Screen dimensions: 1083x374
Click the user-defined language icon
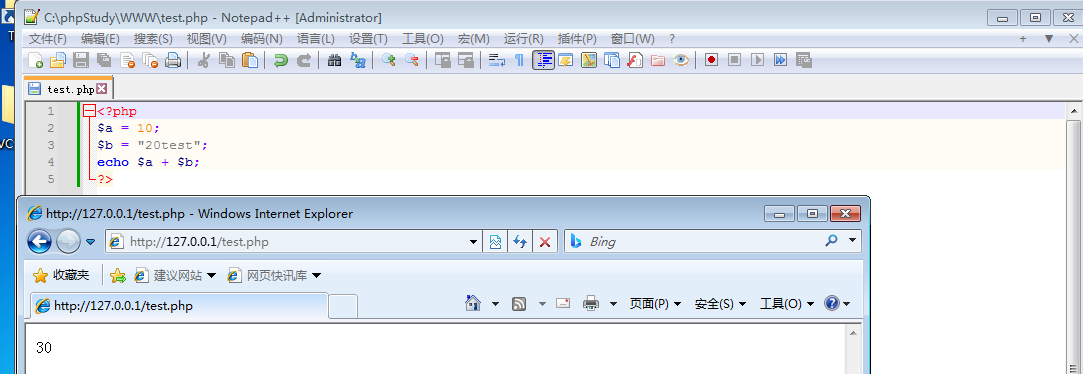click(566, 60)
